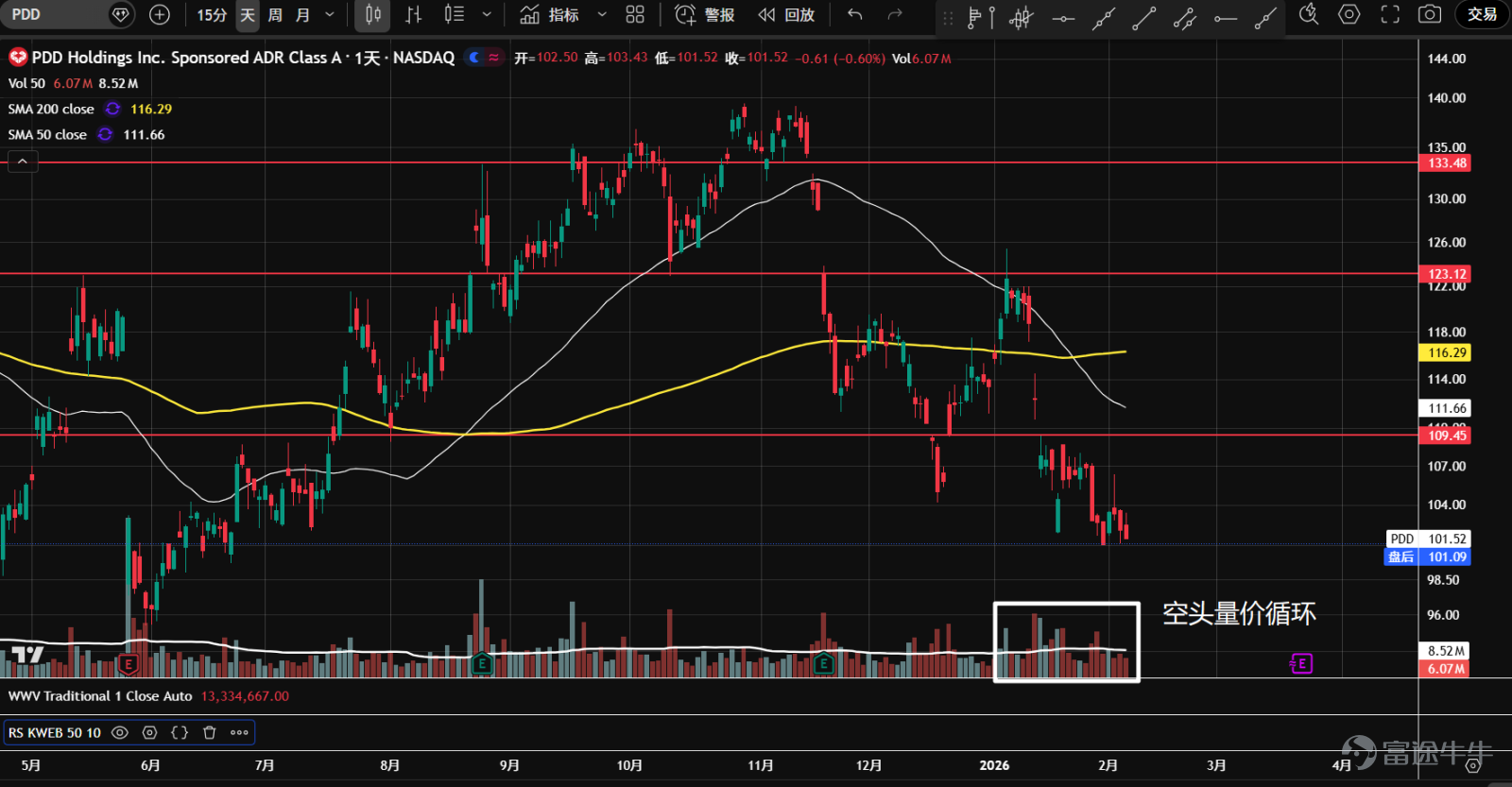Click the PDD Holdings symbol title

click(243, 58)
